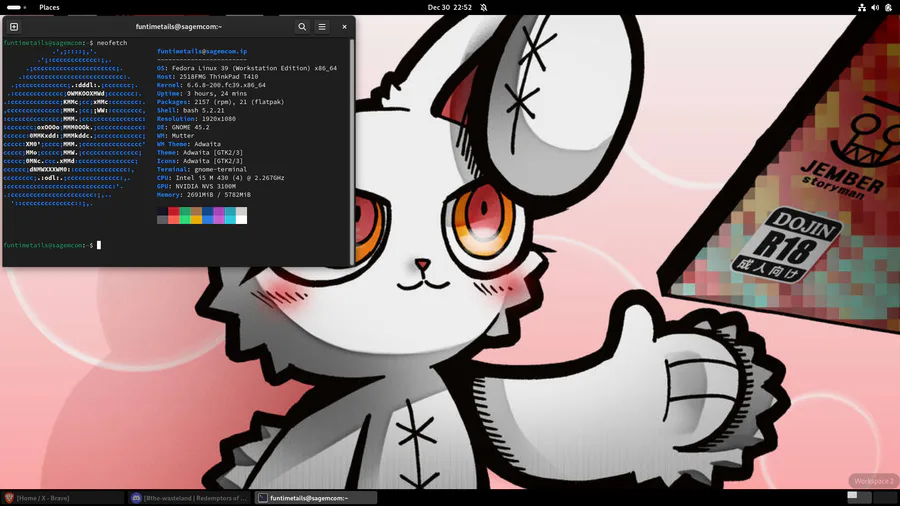Switch to the second workspace thumbnail
The width and height of the screenshot is (900, 506).
pyautogui.click(x=885, y=497)
